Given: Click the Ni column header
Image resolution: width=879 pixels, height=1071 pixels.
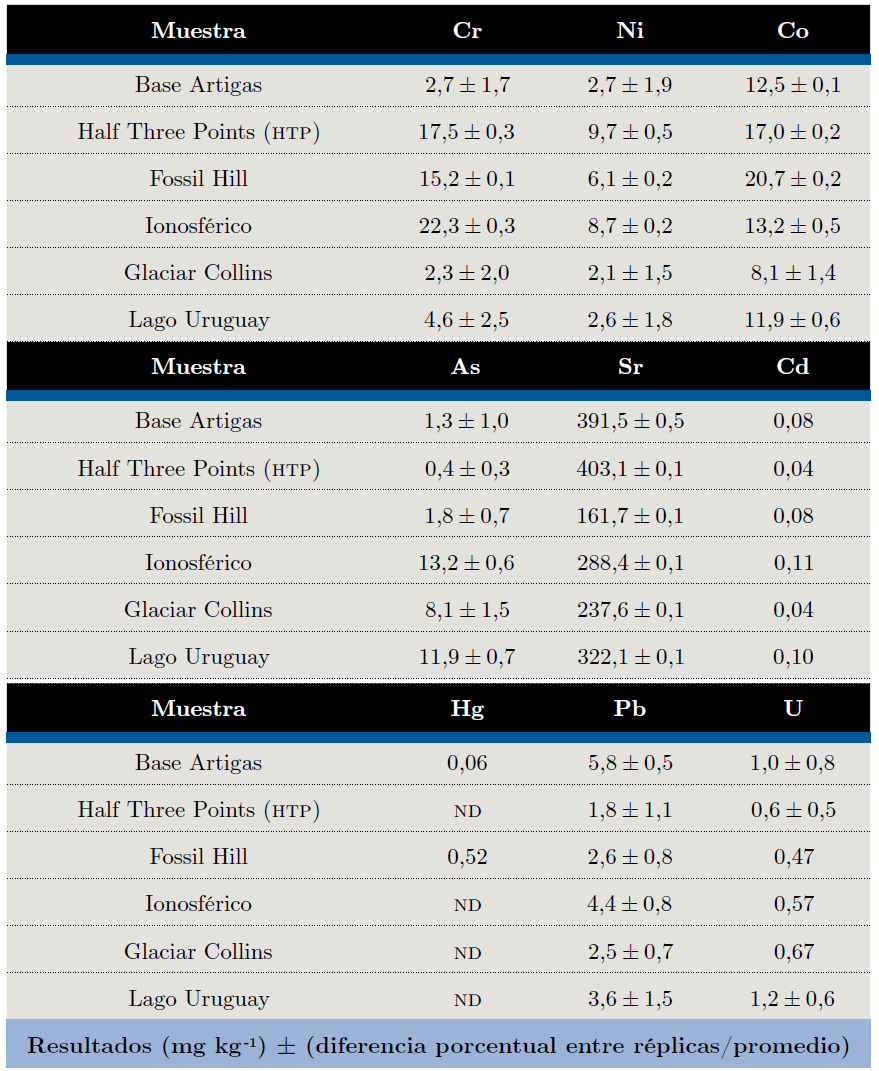Looking at the screenshot, I should (630, 30).
